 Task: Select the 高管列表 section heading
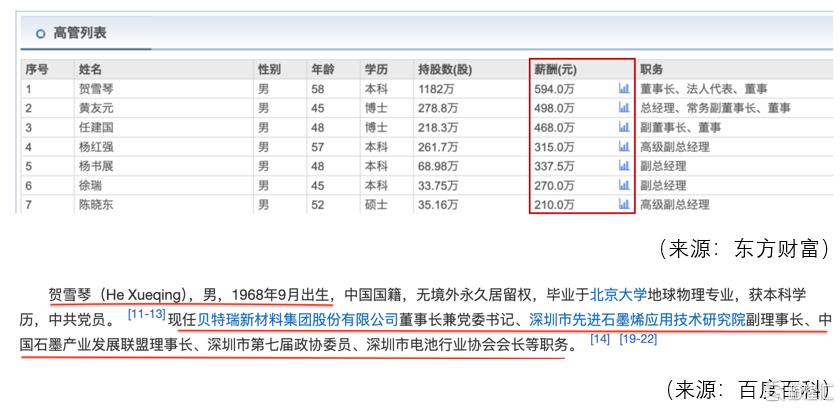[80, 33]
